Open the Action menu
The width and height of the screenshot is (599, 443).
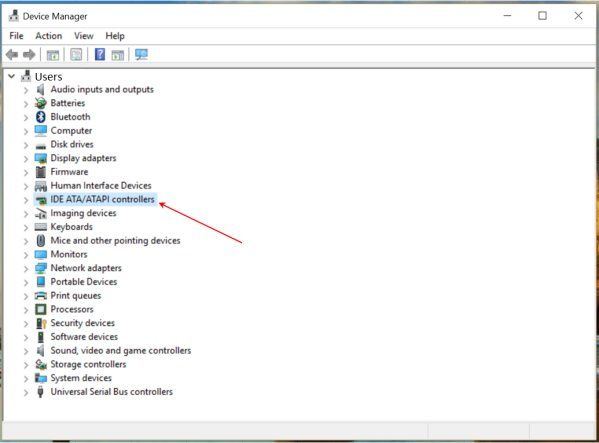coord(49,36)
